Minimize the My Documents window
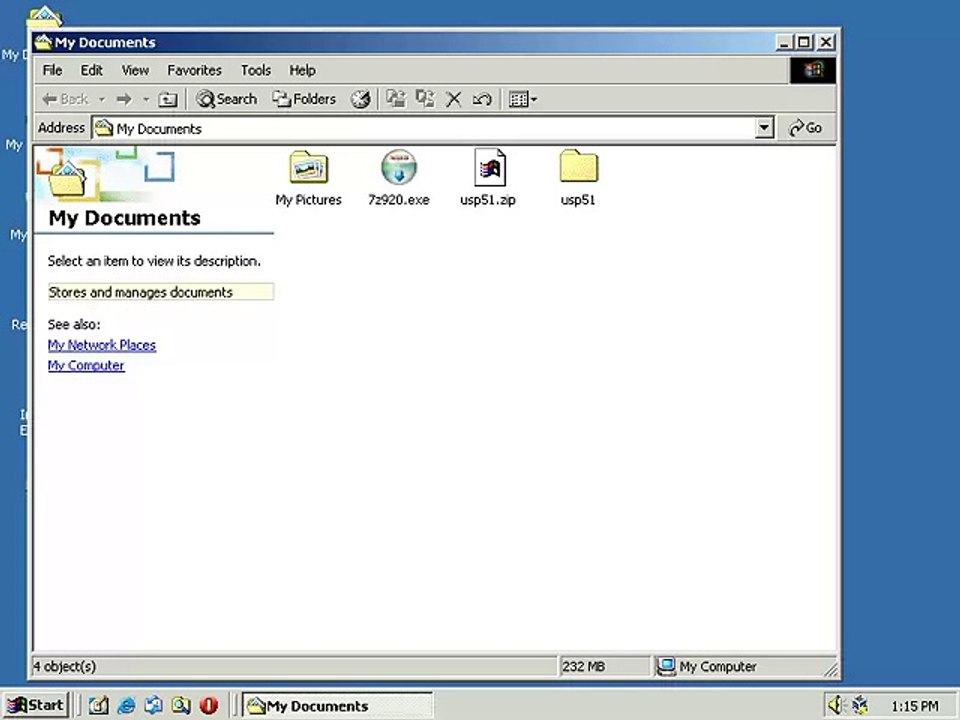This screenshot has height=720, width=960. tap(785, 42)
